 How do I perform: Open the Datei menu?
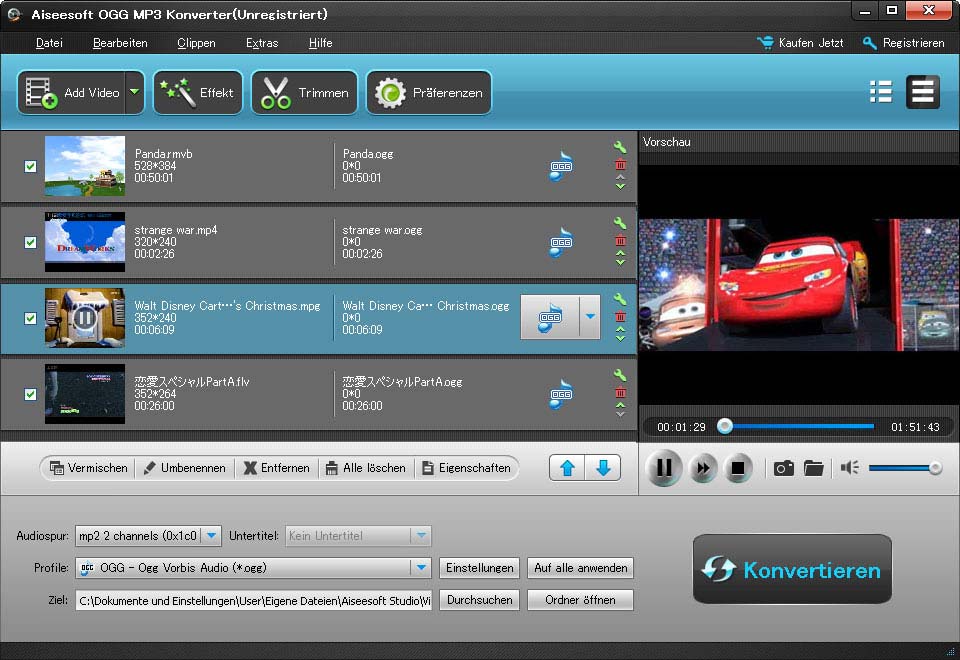49,43
